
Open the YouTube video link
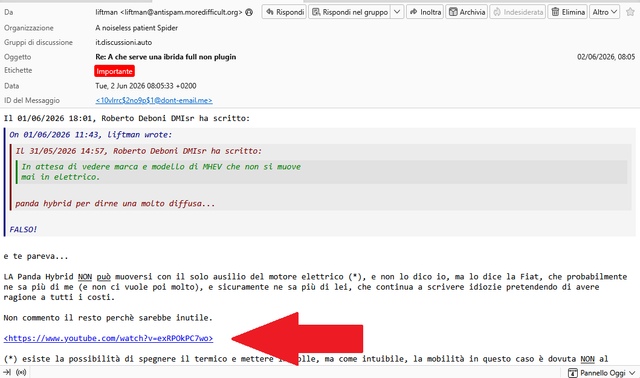108,338
